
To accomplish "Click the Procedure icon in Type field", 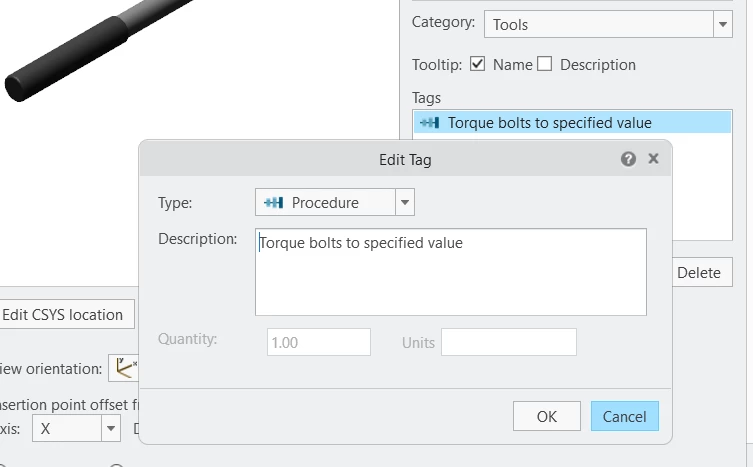I will pos(273,203).
